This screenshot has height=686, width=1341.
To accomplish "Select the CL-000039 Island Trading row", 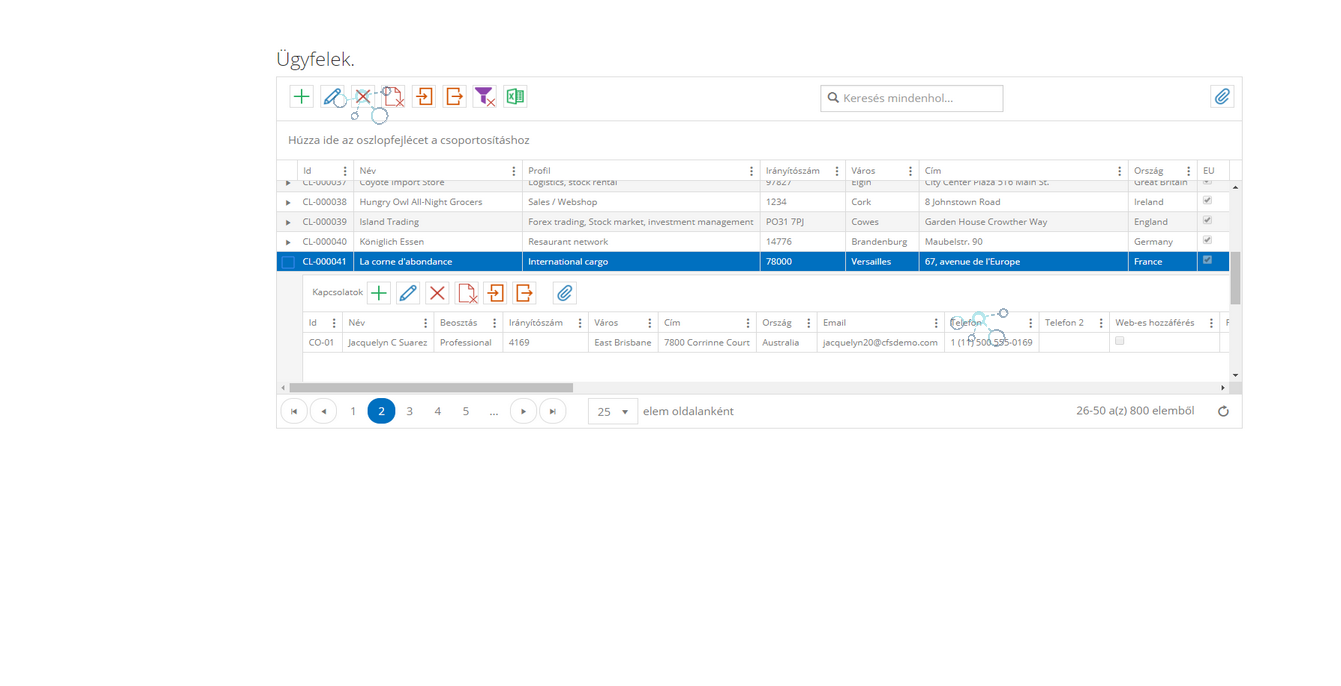I will [x=753, y=222].
